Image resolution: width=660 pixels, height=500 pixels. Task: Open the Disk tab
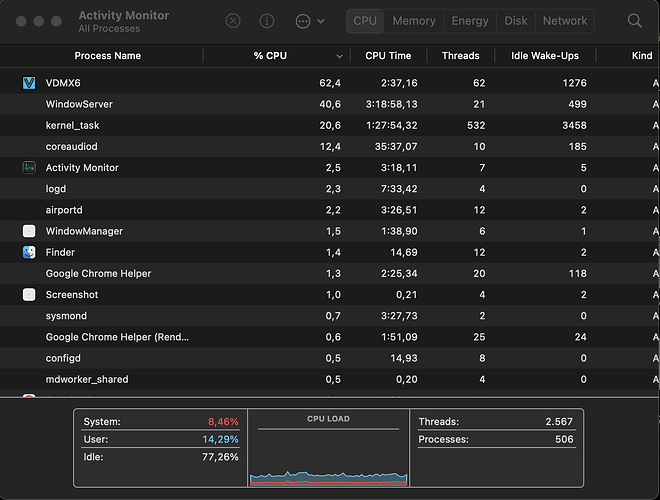516,21
